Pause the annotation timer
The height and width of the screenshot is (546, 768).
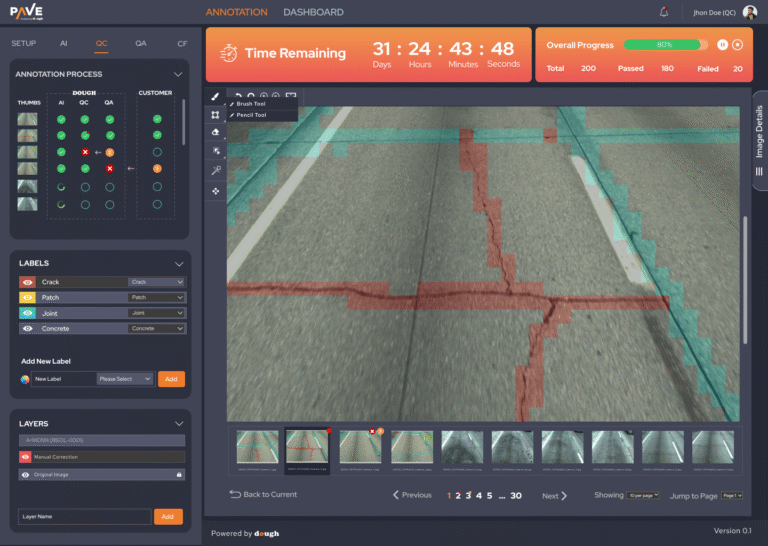(720, 44)
